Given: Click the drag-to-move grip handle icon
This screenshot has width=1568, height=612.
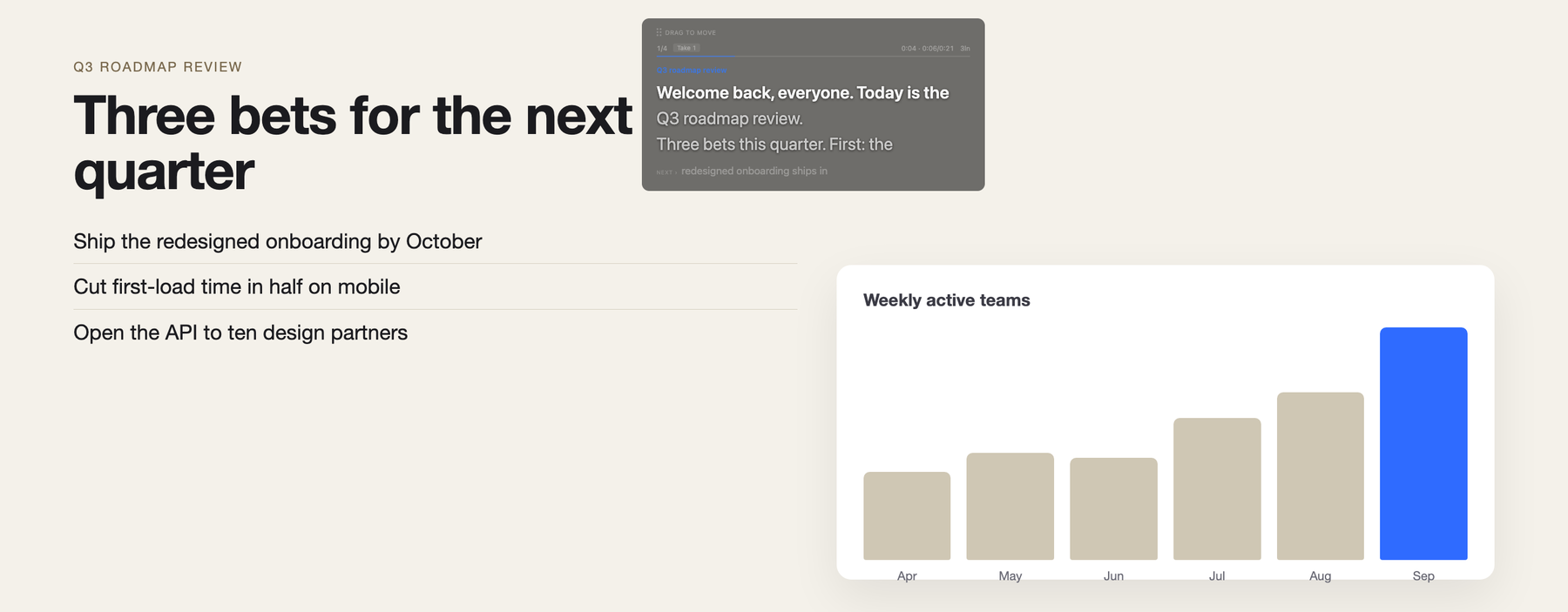Looking at the screenshot, I should coord(659,32).
